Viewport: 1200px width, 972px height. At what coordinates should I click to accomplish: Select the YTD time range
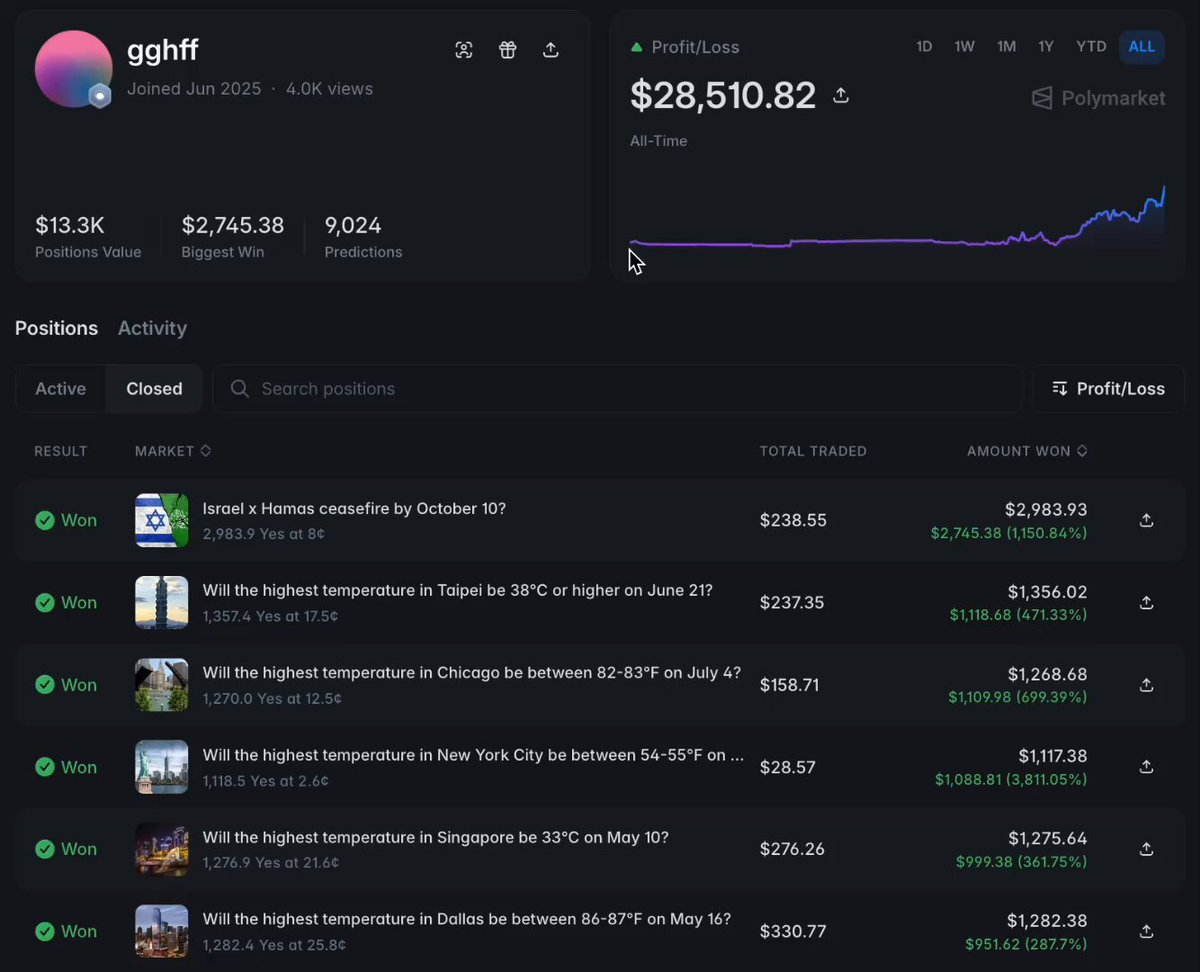click(x=1091, y=47)
